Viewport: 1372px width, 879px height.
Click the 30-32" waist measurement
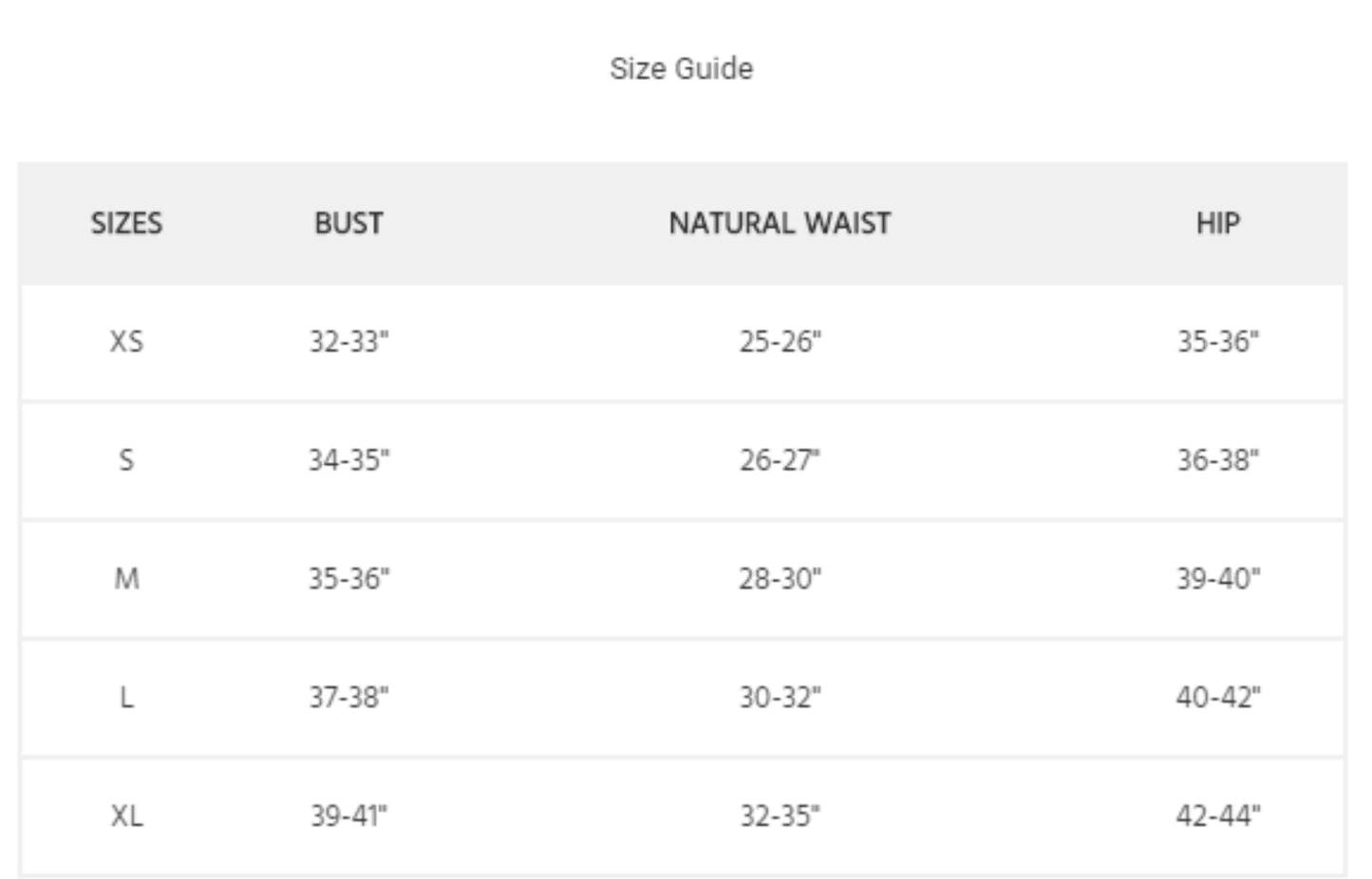coord(780,698)
